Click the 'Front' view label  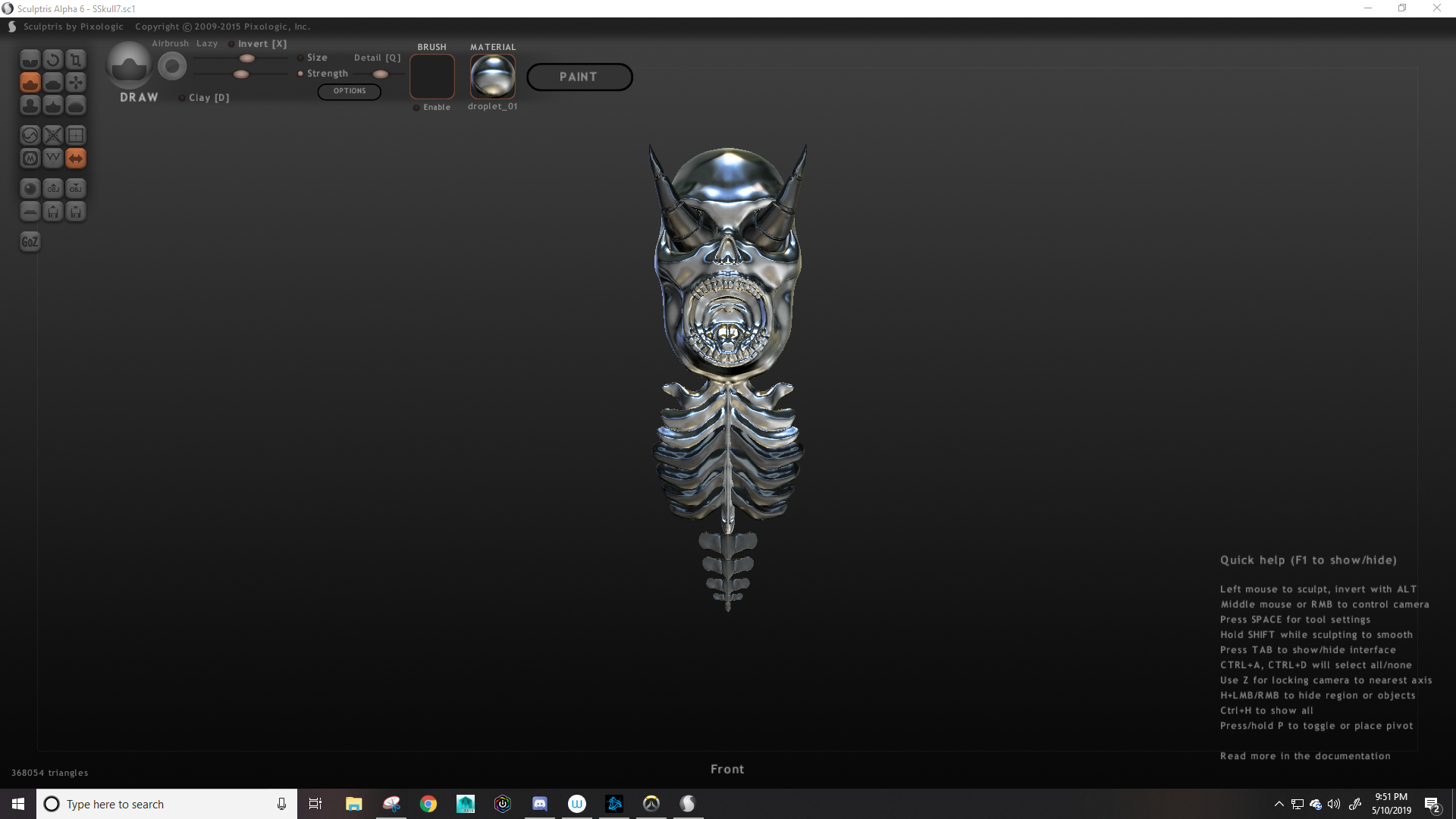[x=727, y=769]
